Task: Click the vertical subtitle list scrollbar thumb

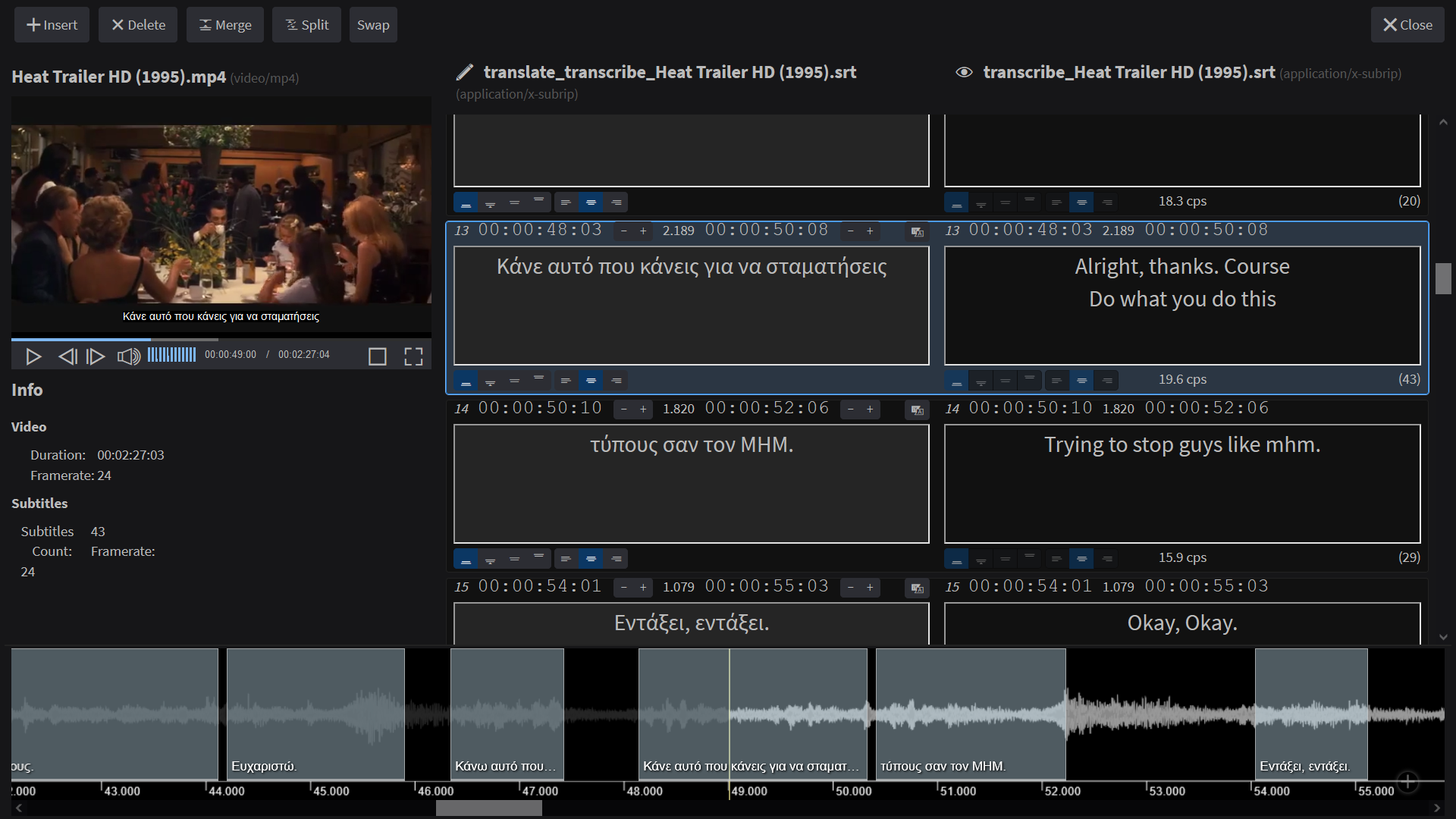Action: 1443,278
